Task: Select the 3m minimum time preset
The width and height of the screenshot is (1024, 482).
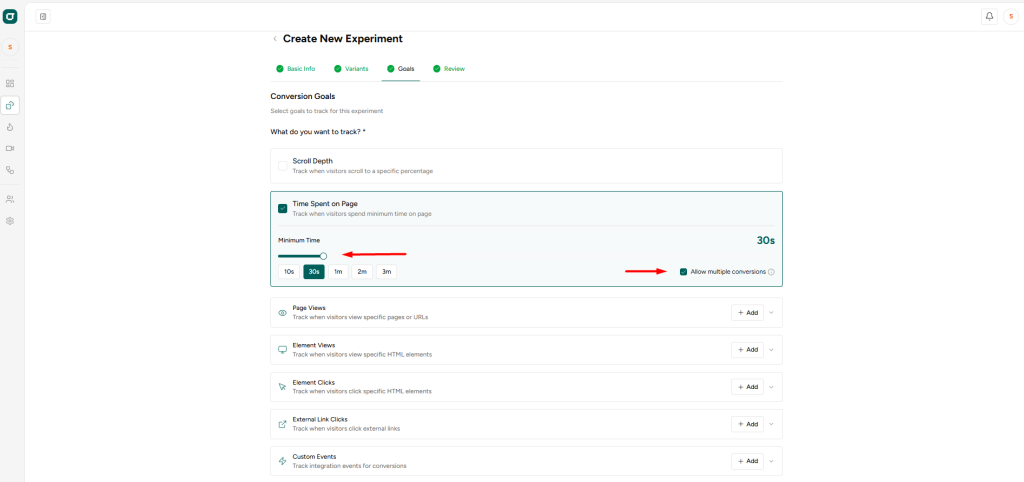Action: coord(387,272)
